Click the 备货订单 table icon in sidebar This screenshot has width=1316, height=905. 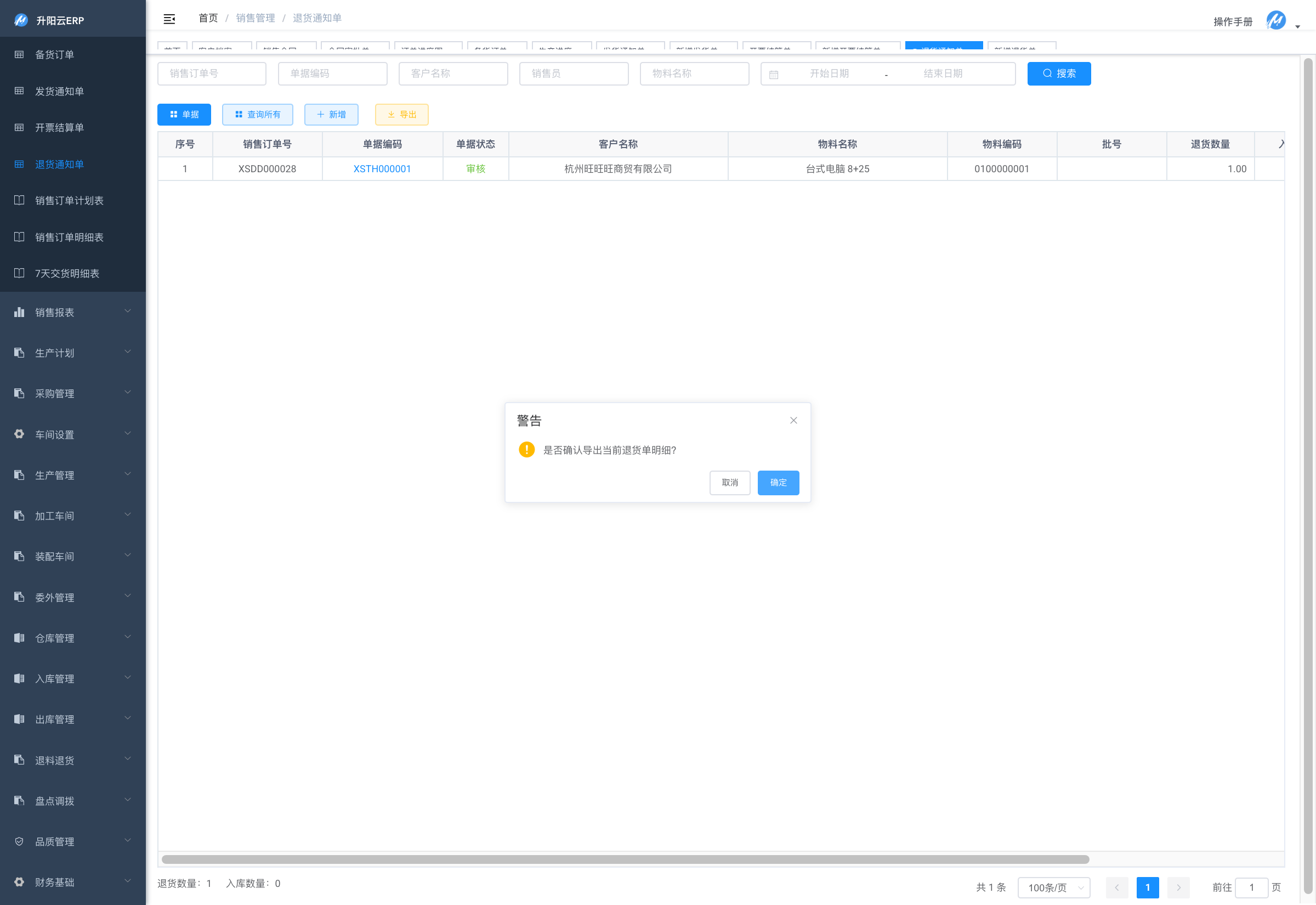click(x=19, y=54)
